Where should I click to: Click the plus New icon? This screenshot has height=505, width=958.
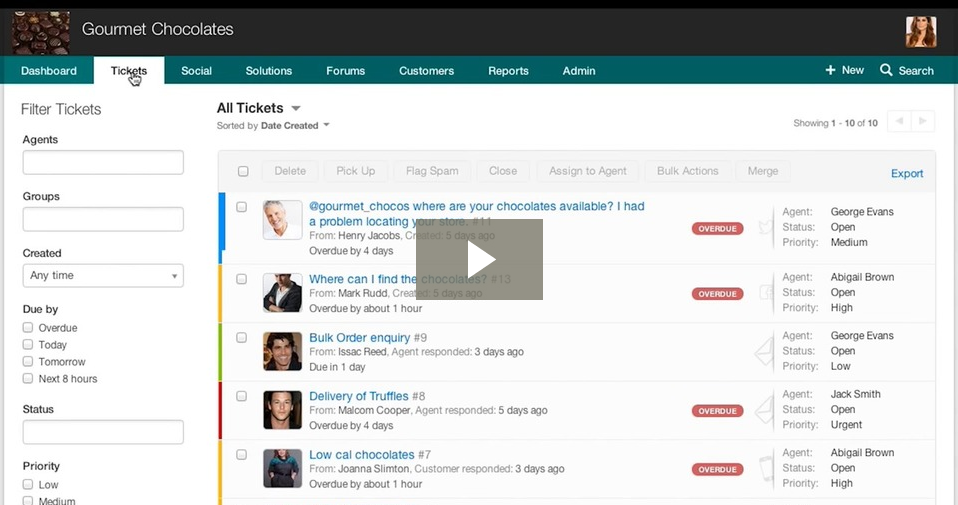point(830,70)
